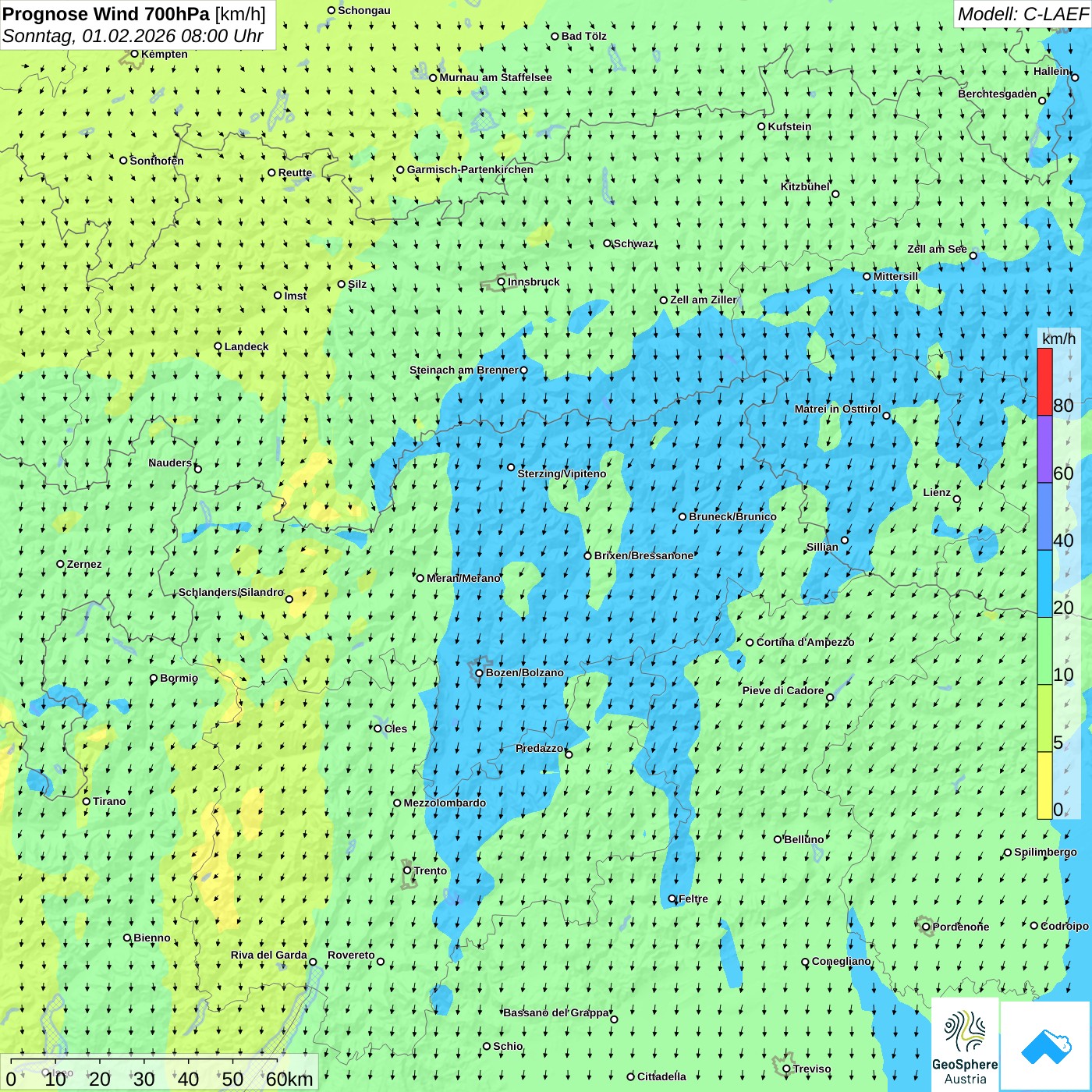Click the 'Murnau am Staffelsee' label
Screen dimensions: 1092x1092
pos(495,77)
